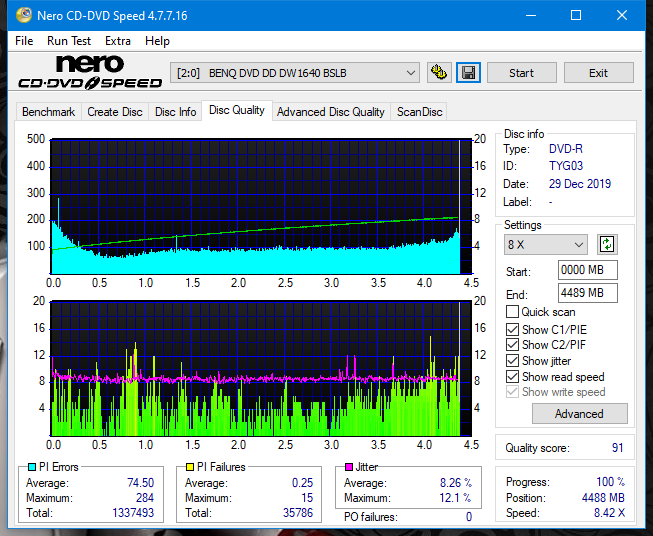The width and height of the screenshot is (653, 536).
Task: Click the Nero CD-DVD Speed logo
Action: pos(90,72)
